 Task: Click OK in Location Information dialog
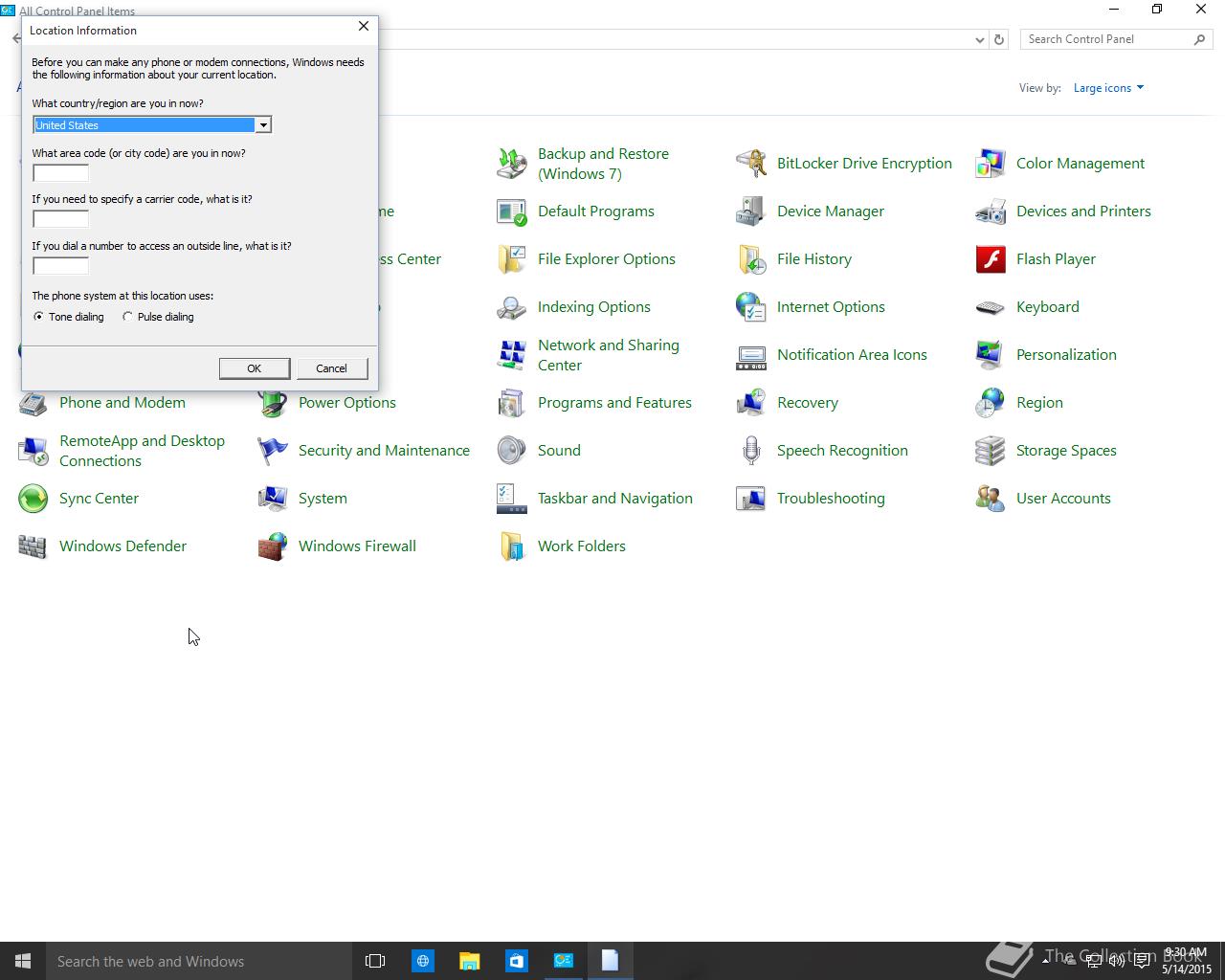254,368
